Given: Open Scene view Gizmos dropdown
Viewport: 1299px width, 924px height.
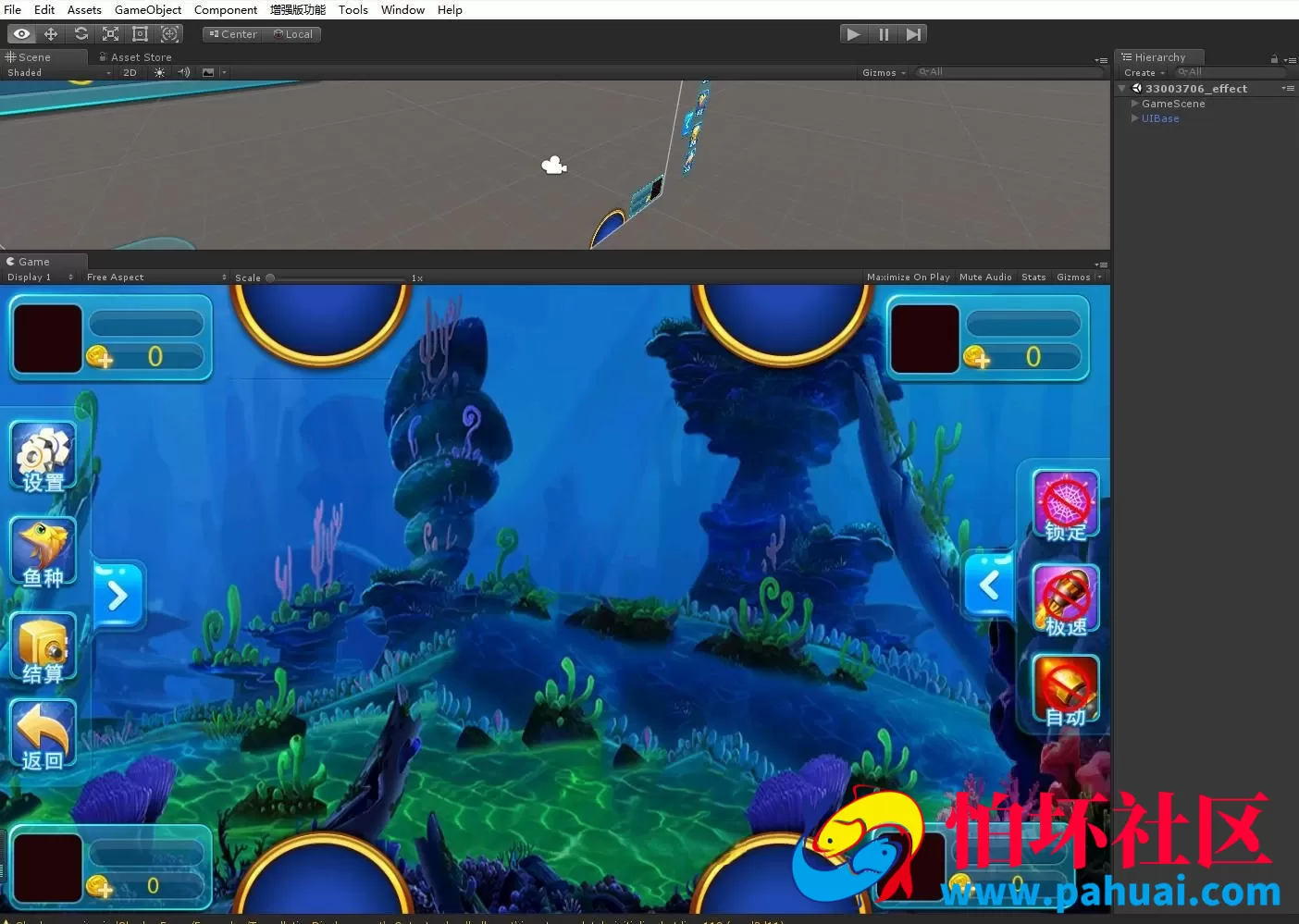Looking at the screenshot, I should (x=884, y=72).
